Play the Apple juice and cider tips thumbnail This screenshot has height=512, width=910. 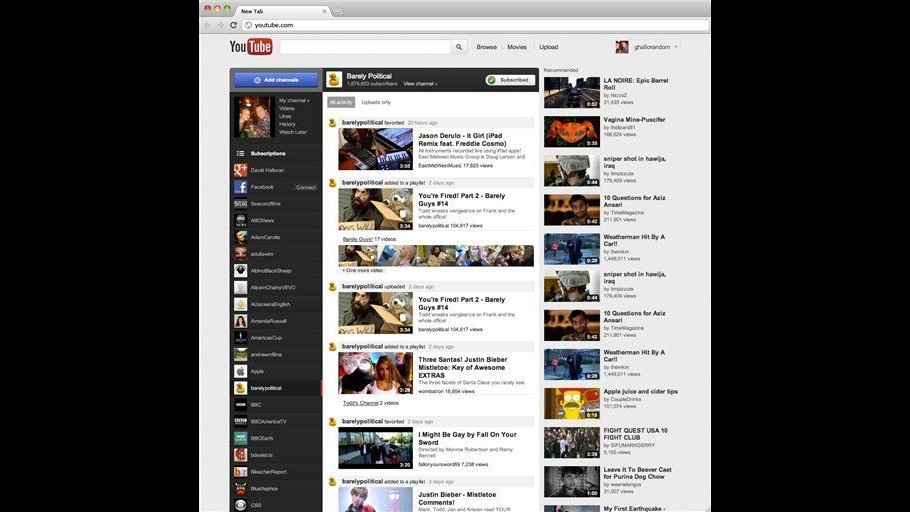[x=572, y=403]
